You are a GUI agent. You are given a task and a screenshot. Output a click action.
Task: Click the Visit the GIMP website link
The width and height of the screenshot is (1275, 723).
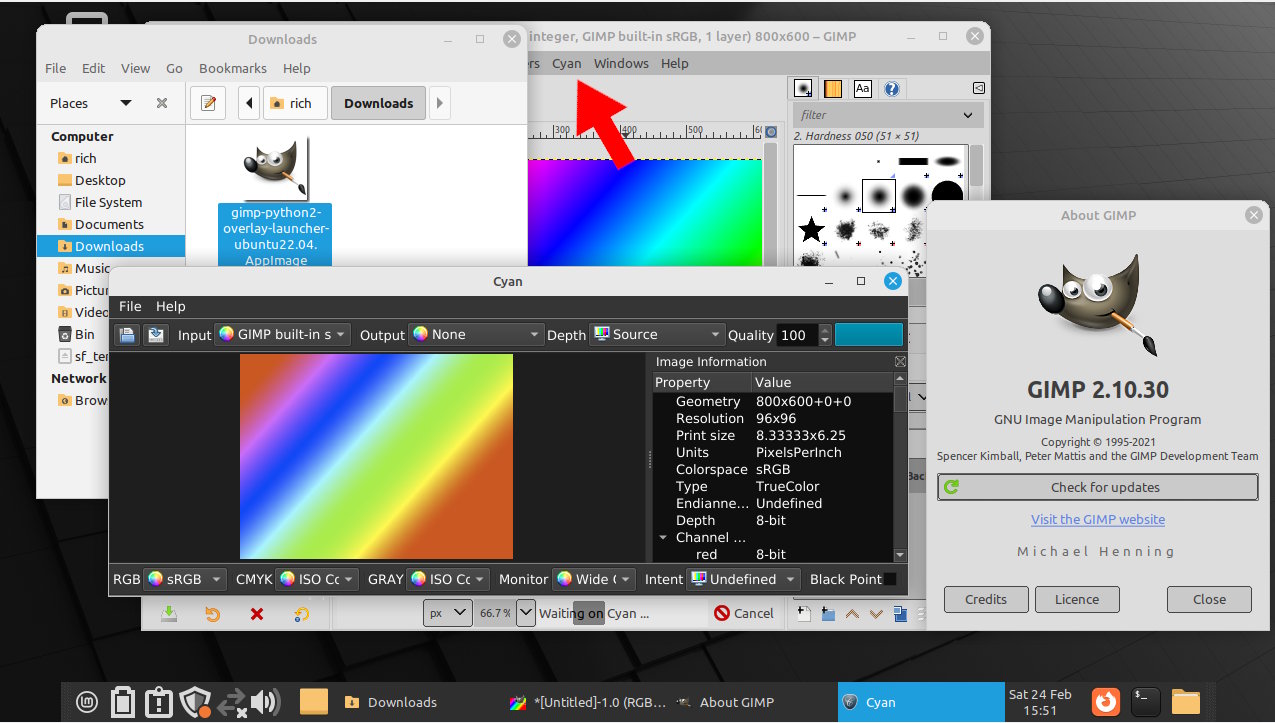point(1098,519)
